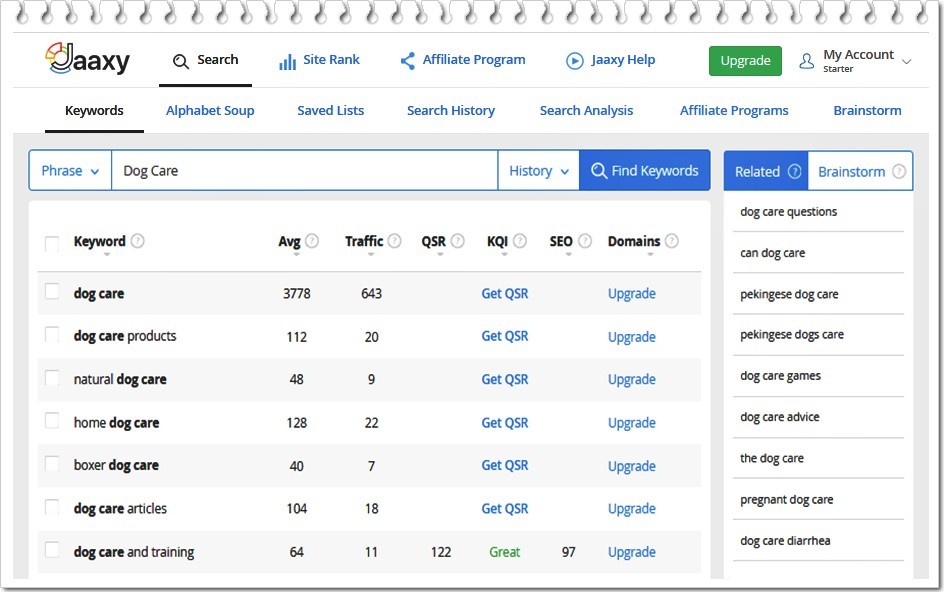Click the Find Keywords button
Viewport: 944px width, 592px height.
[645, 170]
